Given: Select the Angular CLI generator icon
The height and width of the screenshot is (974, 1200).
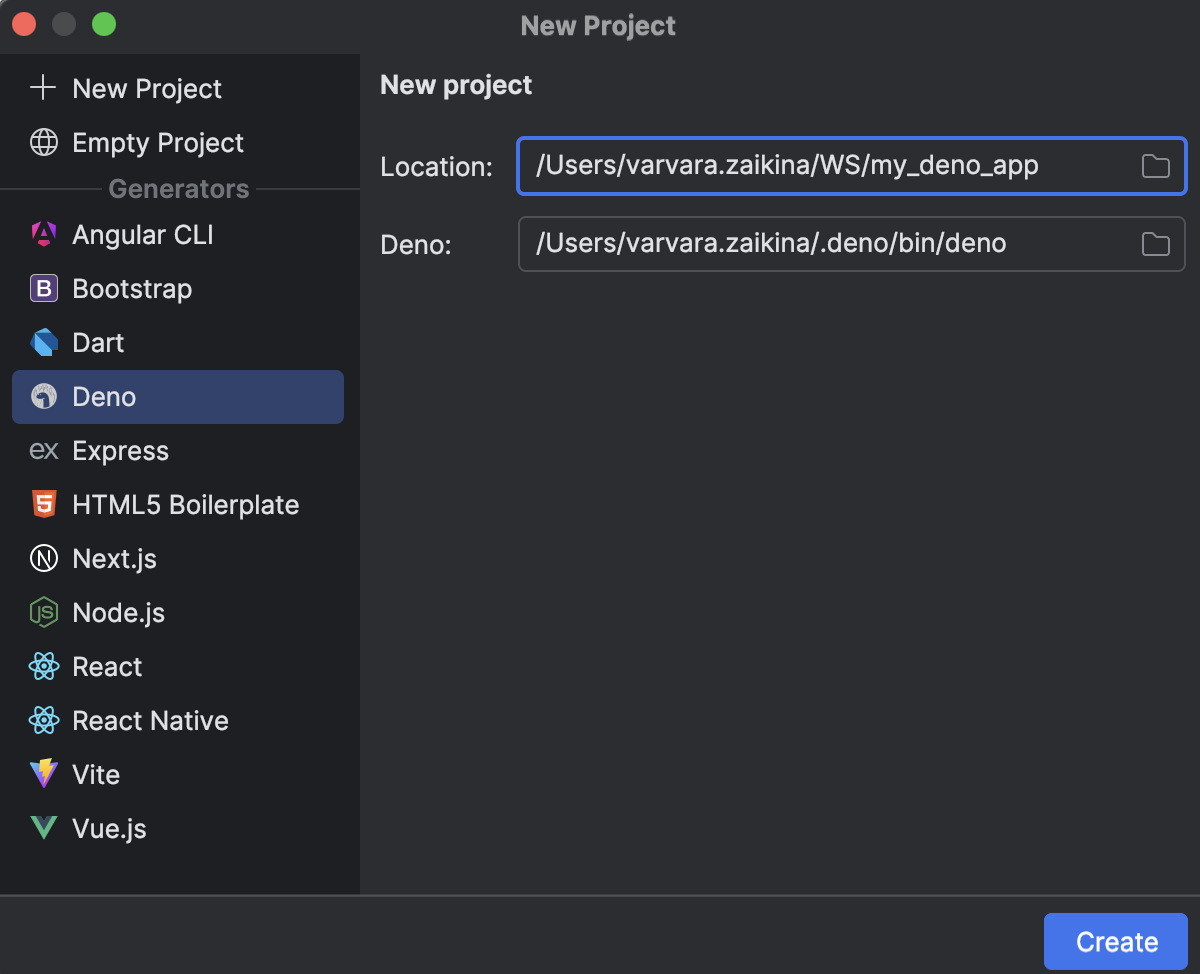Looking at the screenshot, I should (44, 234).
